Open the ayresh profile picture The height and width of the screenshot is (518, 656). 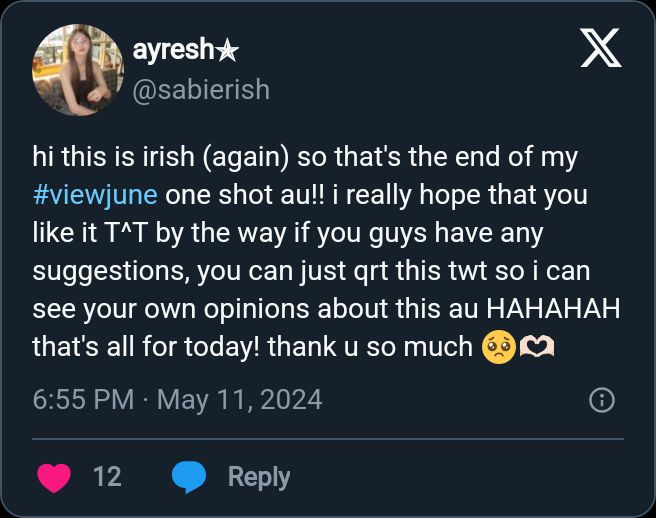(78, 70)
